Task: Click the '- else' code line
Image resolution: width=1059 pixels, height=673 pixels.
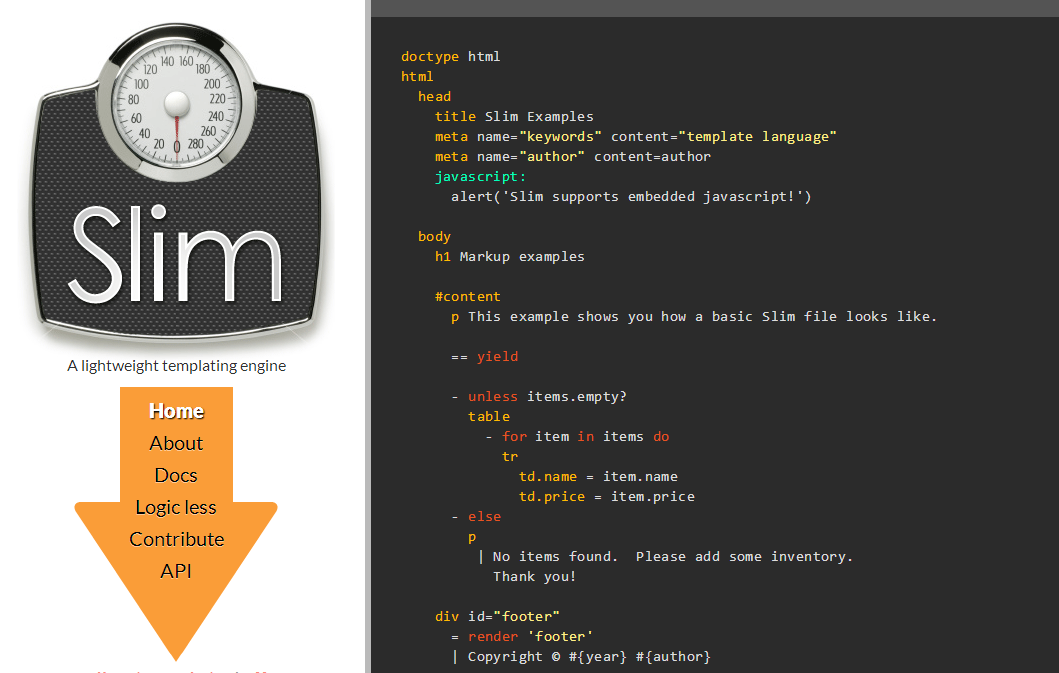Action: (476, 517)
